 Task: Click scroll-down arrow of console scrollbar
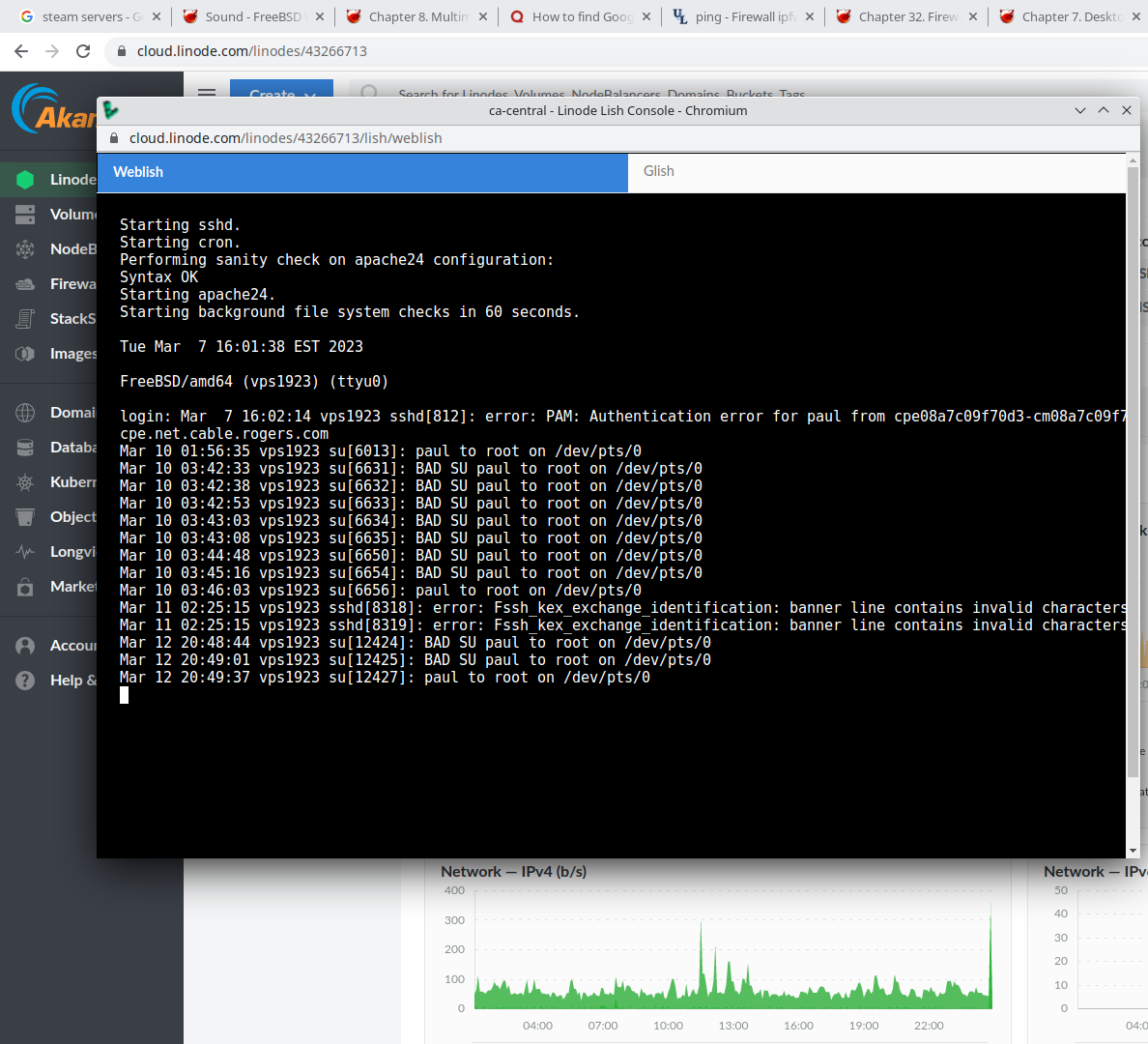point(1133,851)
